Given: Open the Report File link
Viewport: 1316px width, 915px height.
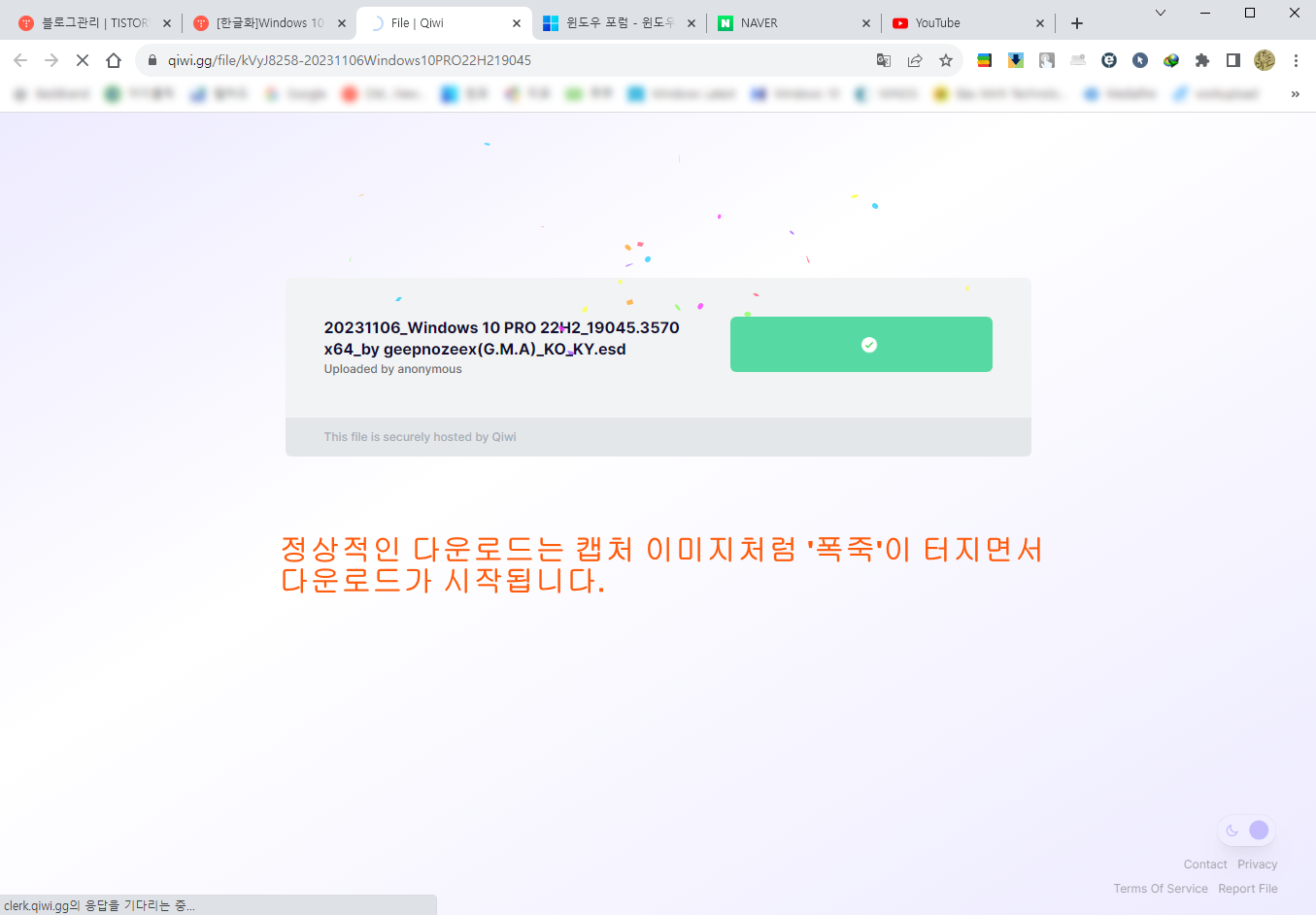Looking at the screenshot, I should (x=1248, y=889).
